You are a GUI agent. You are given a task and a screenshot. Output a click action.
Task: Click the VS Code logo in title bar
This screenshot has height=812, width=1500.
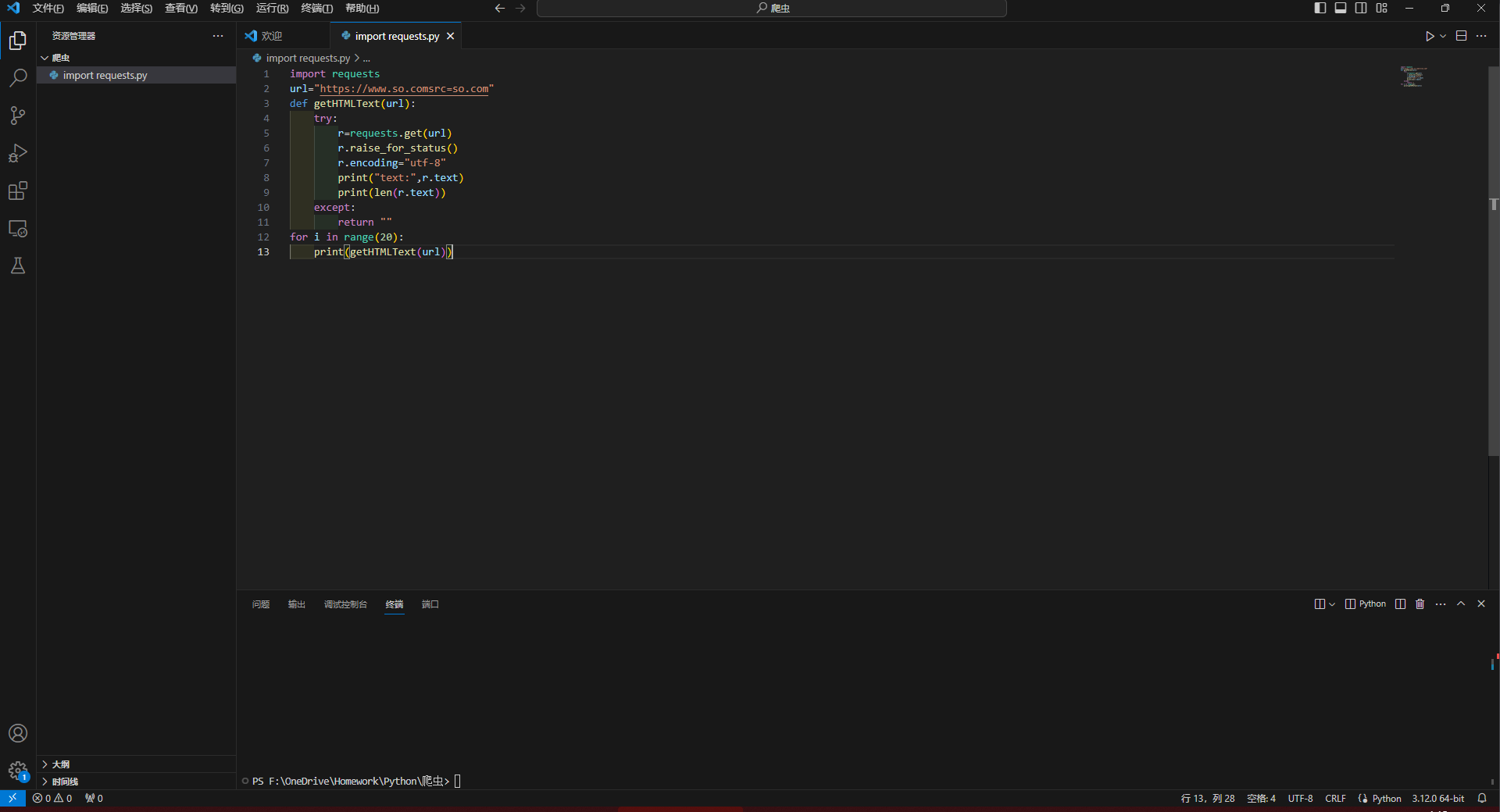pos(13,8)
